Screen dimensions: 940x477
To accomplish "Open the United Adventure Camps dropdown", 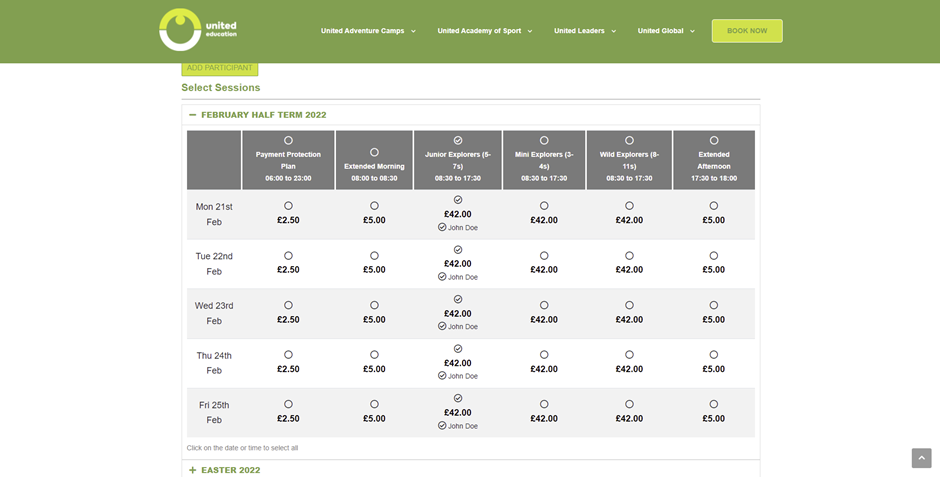I will [x=368, y=31].
